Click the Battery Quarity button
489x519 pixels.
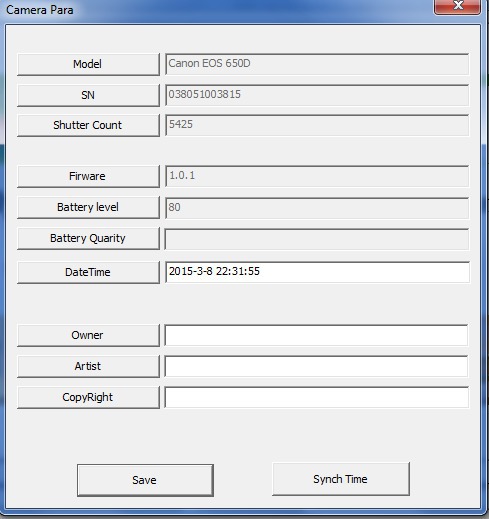click(x=88, y=238)
